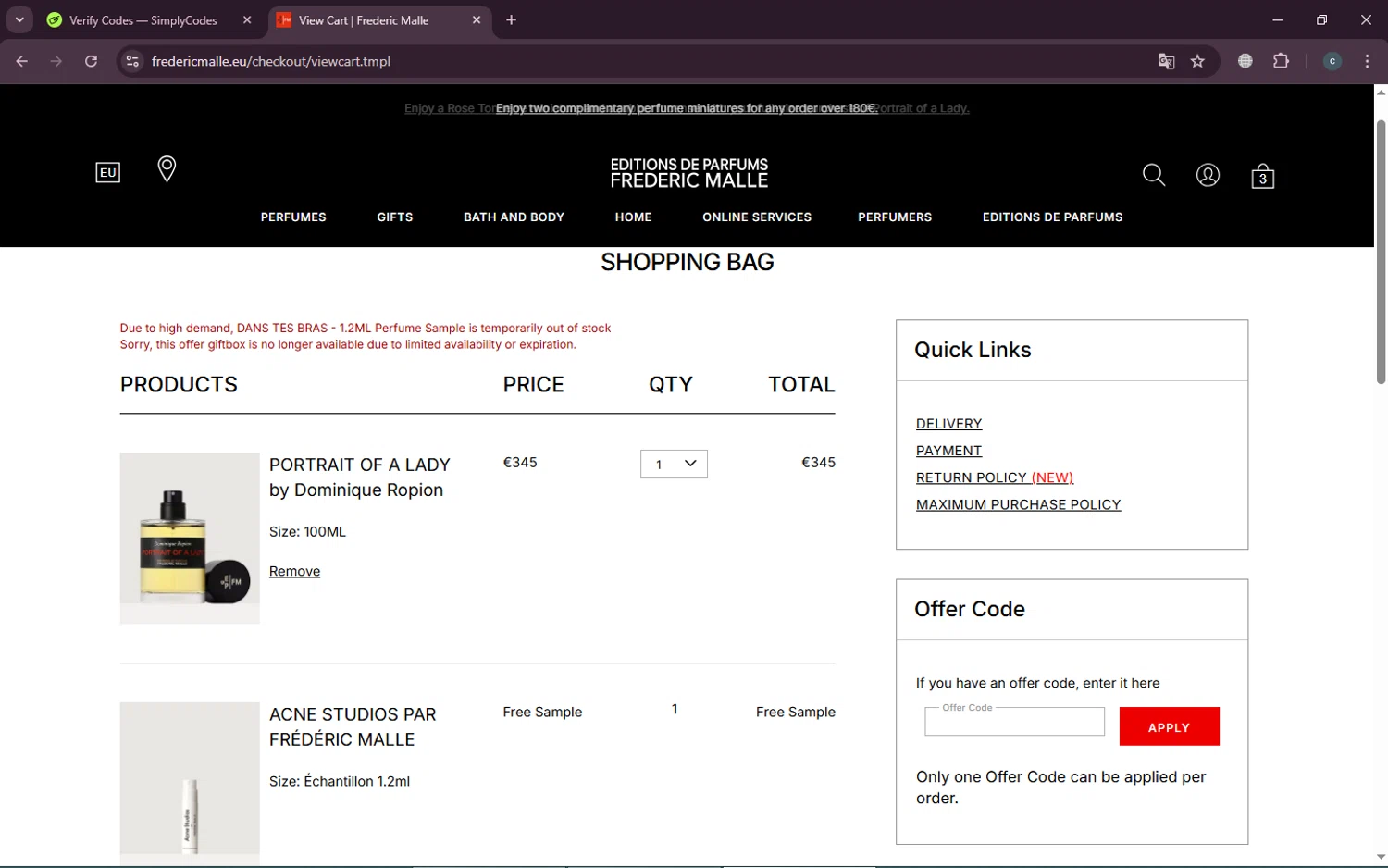
Task: Reload the page with the refresh icon
Action: 91,61
